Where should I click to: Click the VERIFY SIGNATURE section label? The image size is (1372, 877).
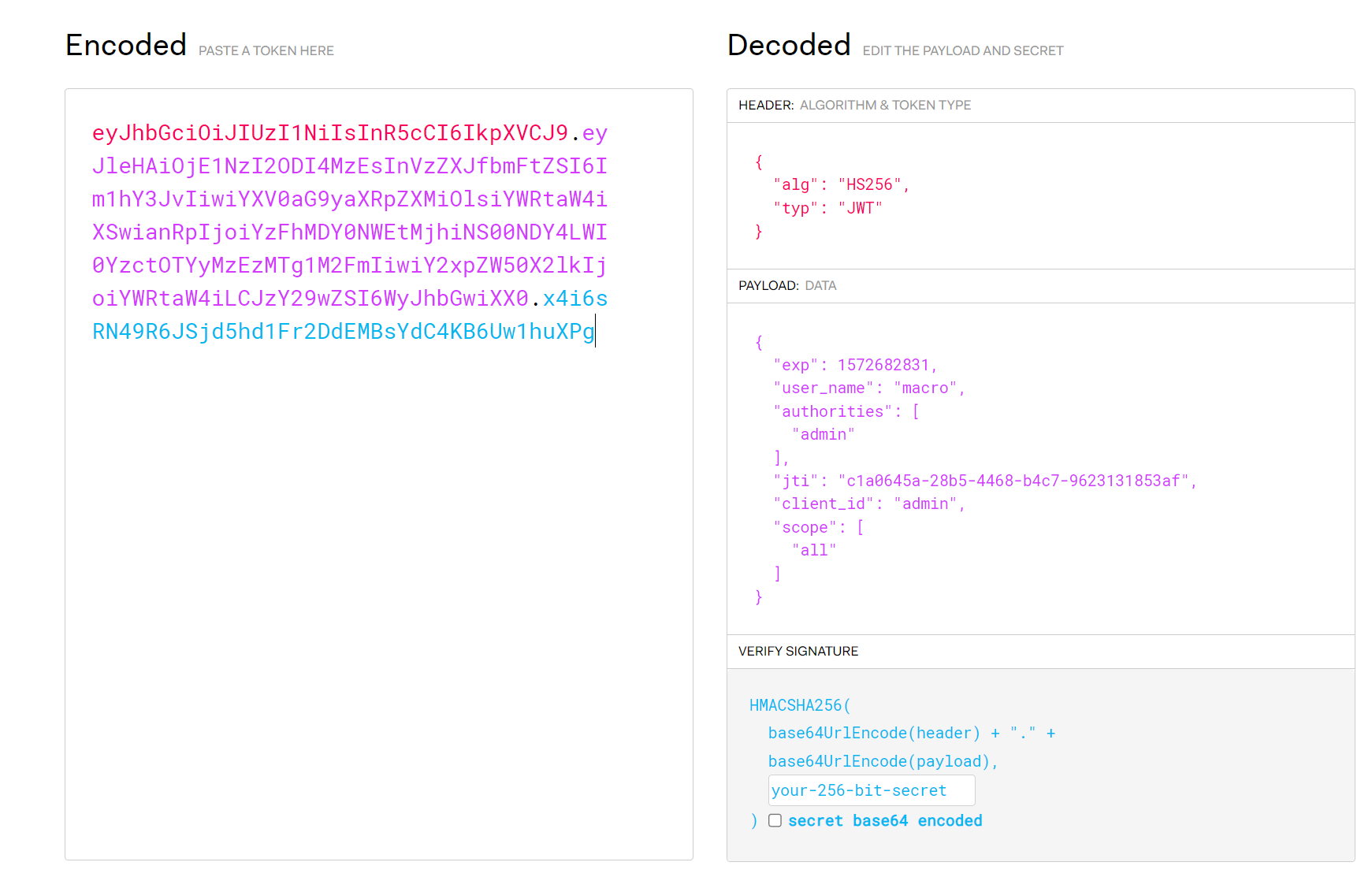pyautogui.click(x=798, y=652)
